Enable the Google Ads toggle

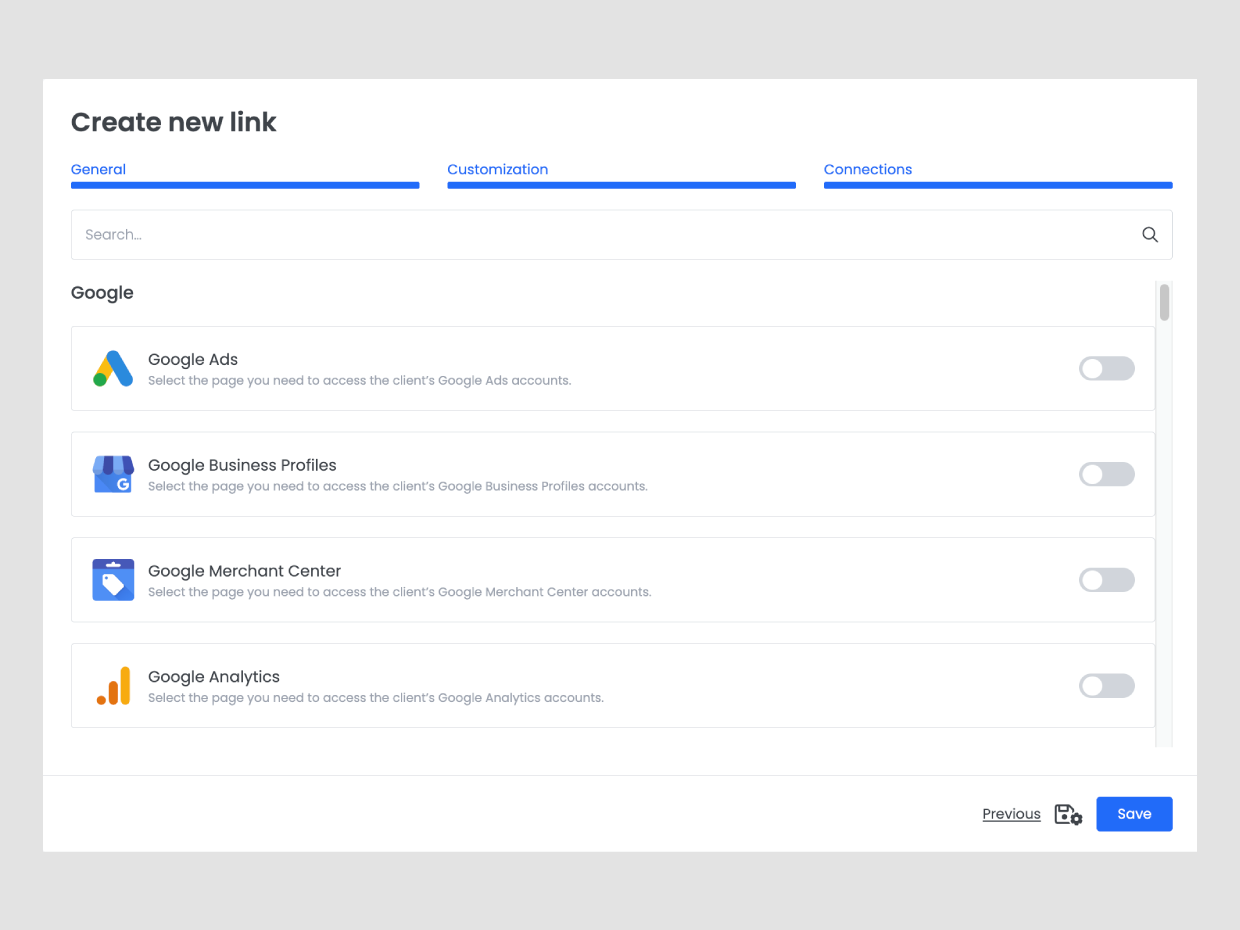[1106, 369]
